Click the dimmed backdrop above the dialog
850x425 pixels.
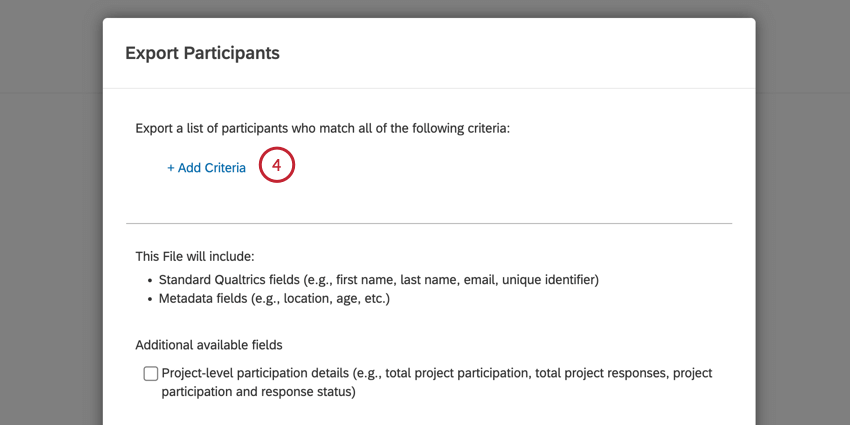click(429, 8)
